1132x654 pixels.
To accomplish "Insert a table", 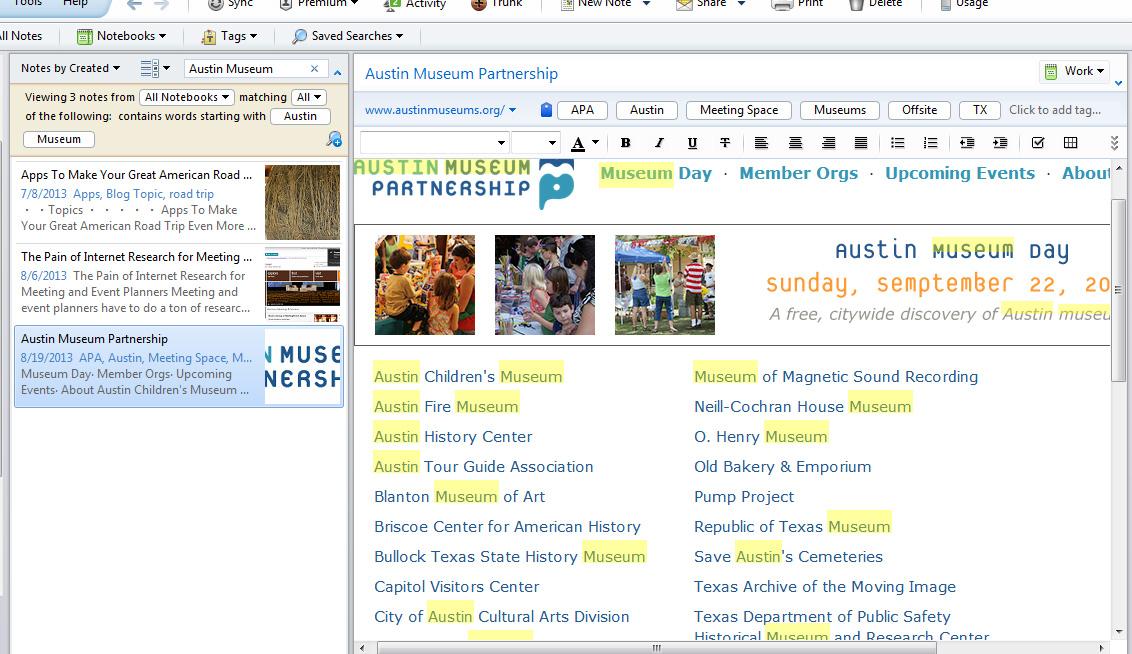I will pos(1071,143).
